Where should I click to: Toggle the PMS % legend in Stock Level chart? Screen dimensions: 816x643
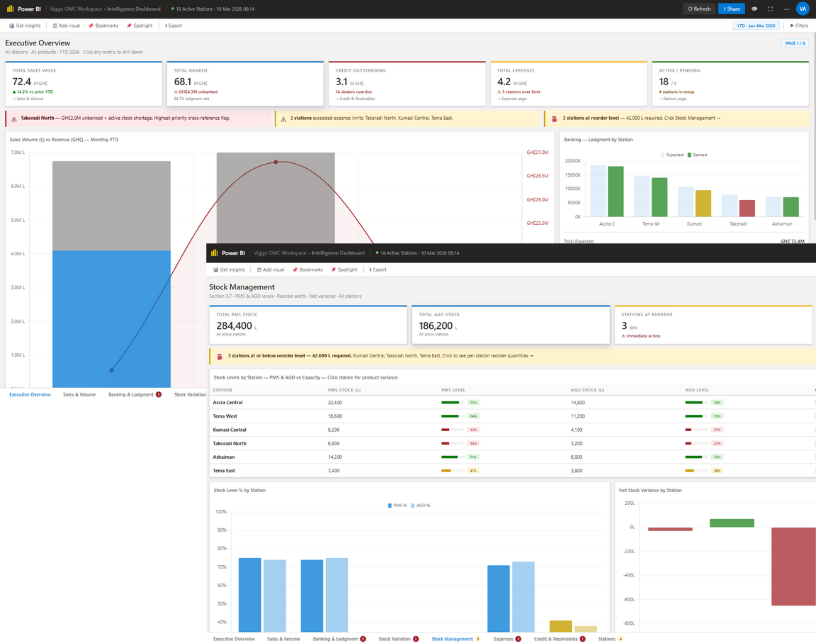pos(394,505)
